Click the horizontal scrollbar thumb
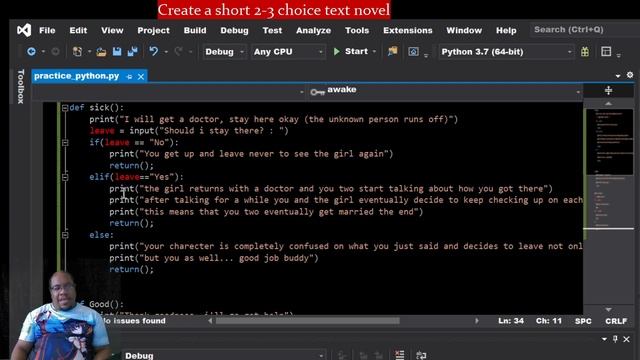 pyautogui.click(x=307, y=321)
